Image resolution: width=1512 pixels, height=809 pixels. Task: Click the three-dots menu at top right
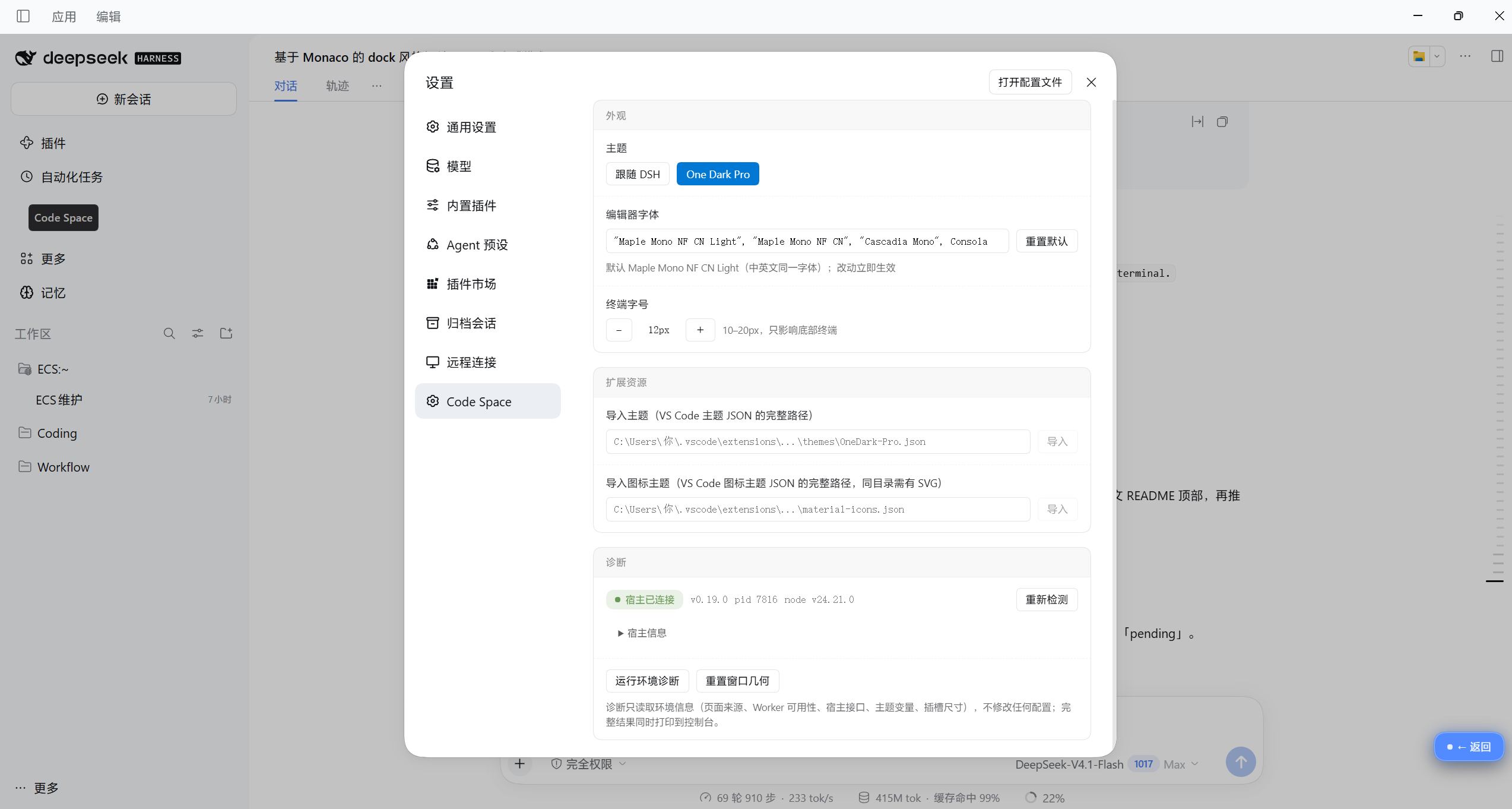1465,56
